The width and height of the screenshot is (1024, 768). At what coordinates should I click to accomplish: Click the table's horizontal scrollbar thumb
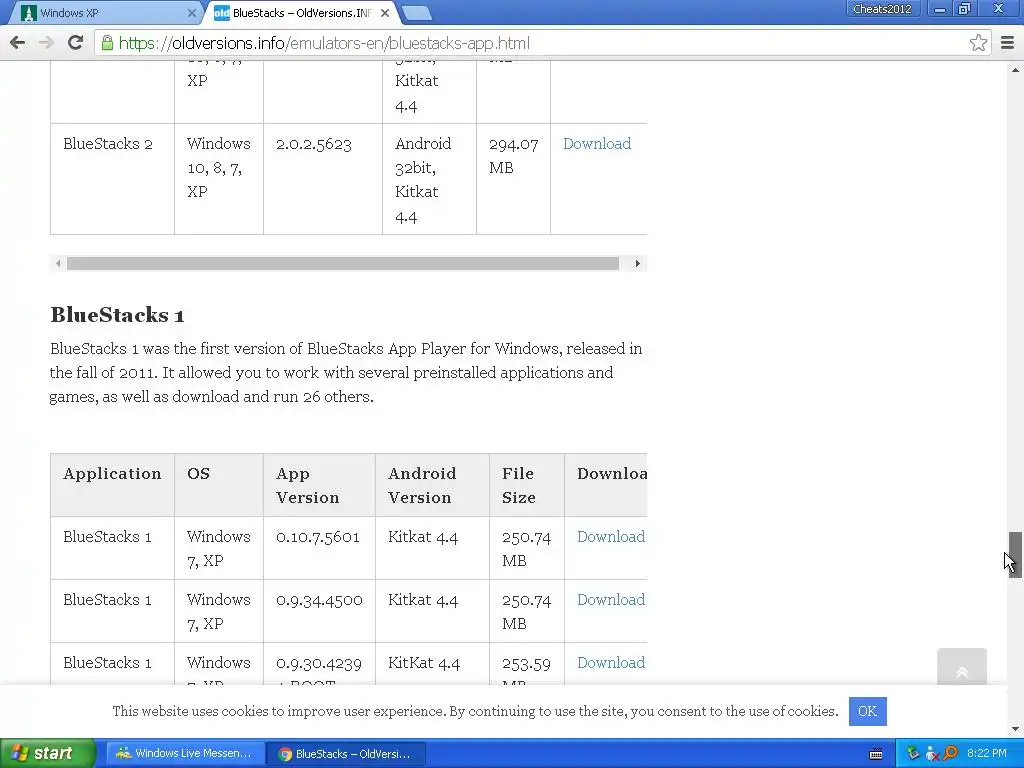pos(343,264)
